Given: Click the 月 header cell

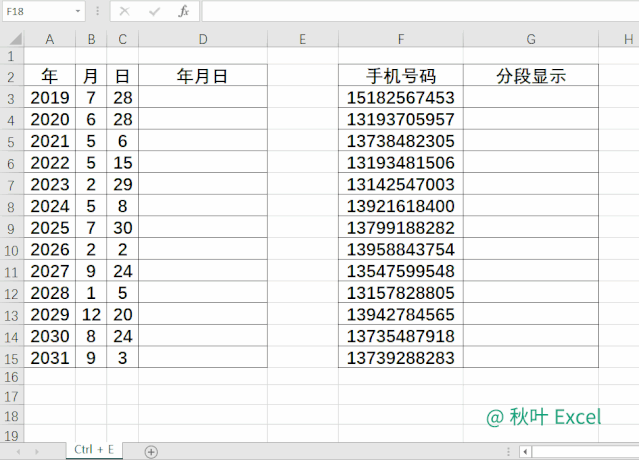Looking at the screenshot, I should pyautogui.click(x=91, y=76).
